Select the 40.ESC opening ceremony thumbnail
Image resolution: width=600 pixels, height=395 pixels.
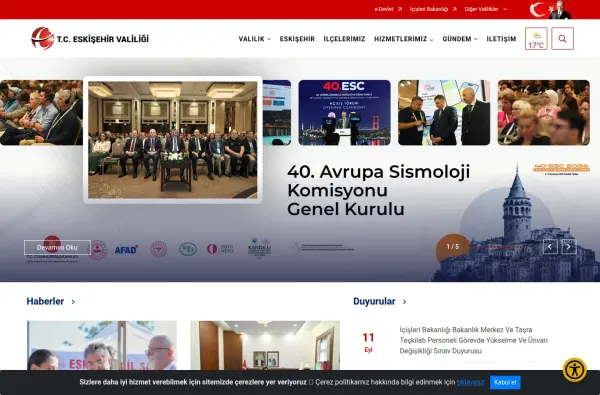(x=344, y=113)
